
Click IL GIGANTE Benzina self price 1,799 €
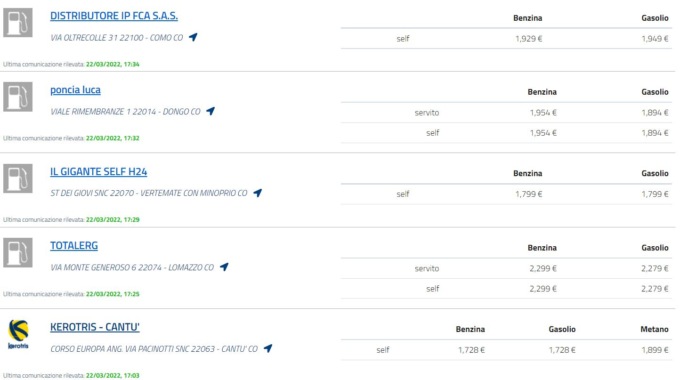528,194
